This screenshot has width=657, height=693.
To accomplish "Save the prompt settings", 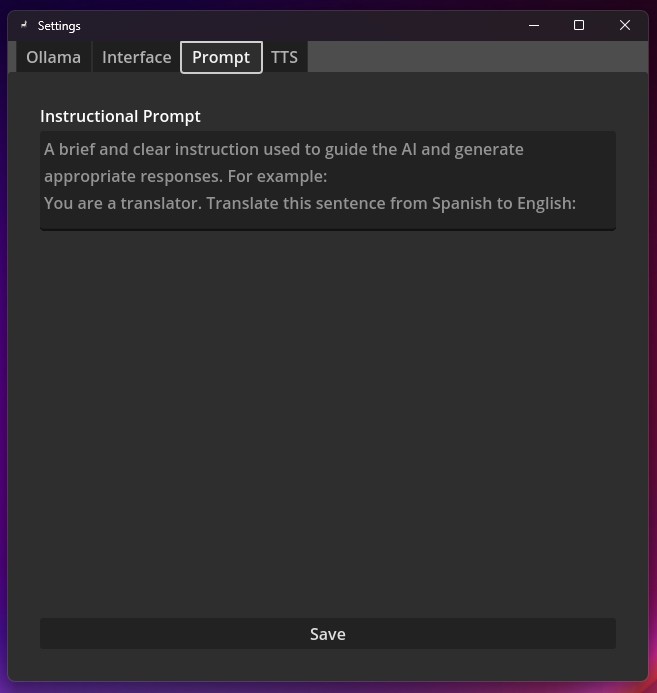I will pyautogui.click(x=327, y=634).
